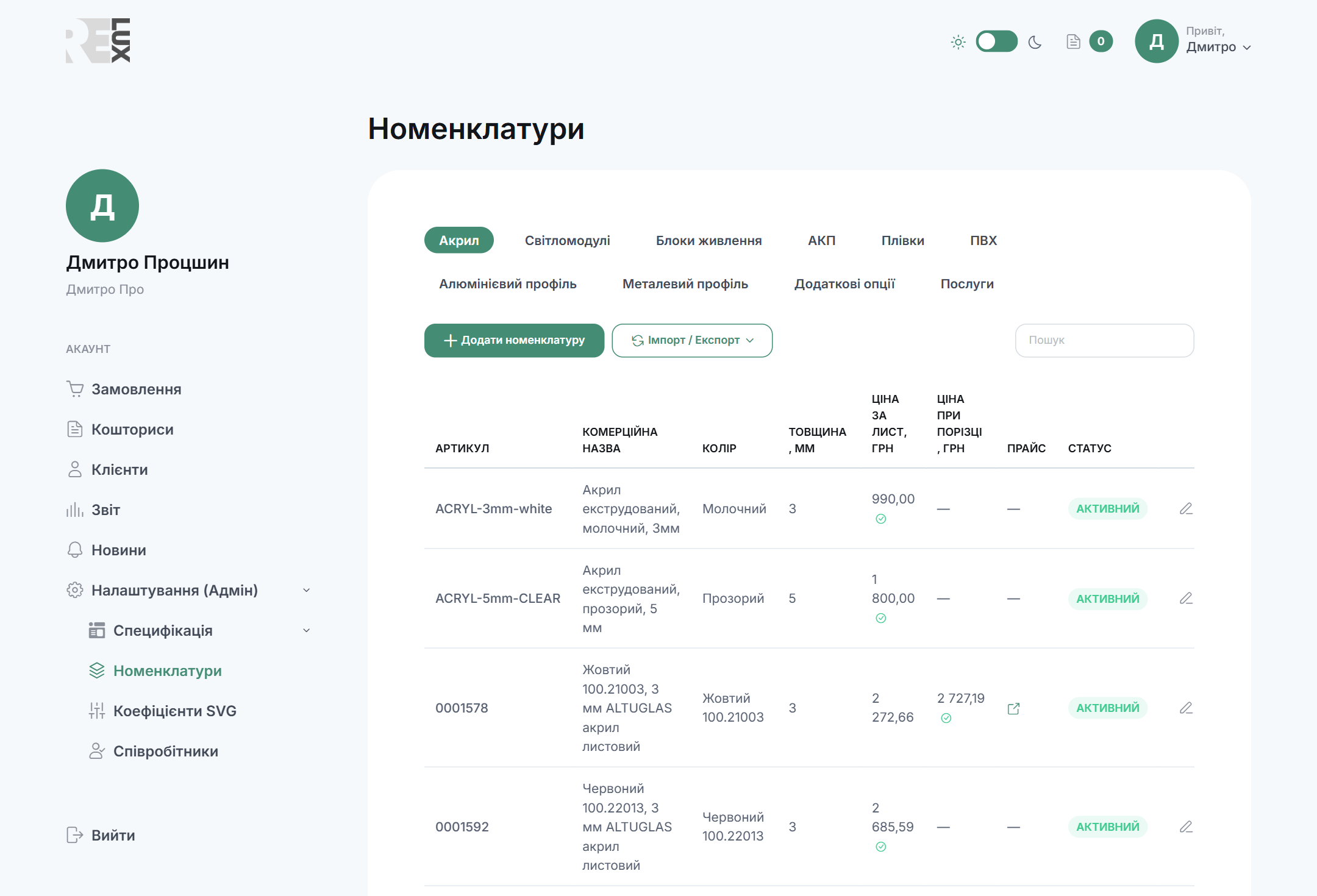Open Звіт in the sidebar

click(93, 510)
